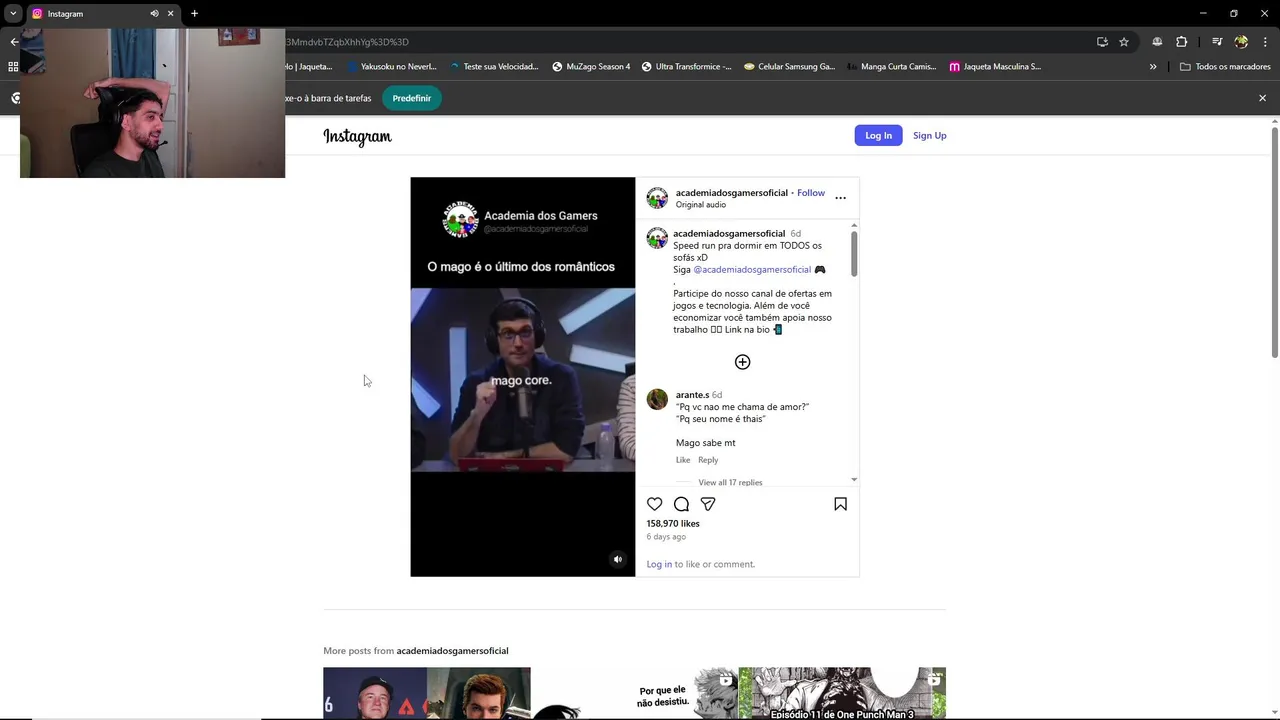Share the post with paper plane icon
The width and height of the screenshot is (1280, 720).
click(708, 504)
